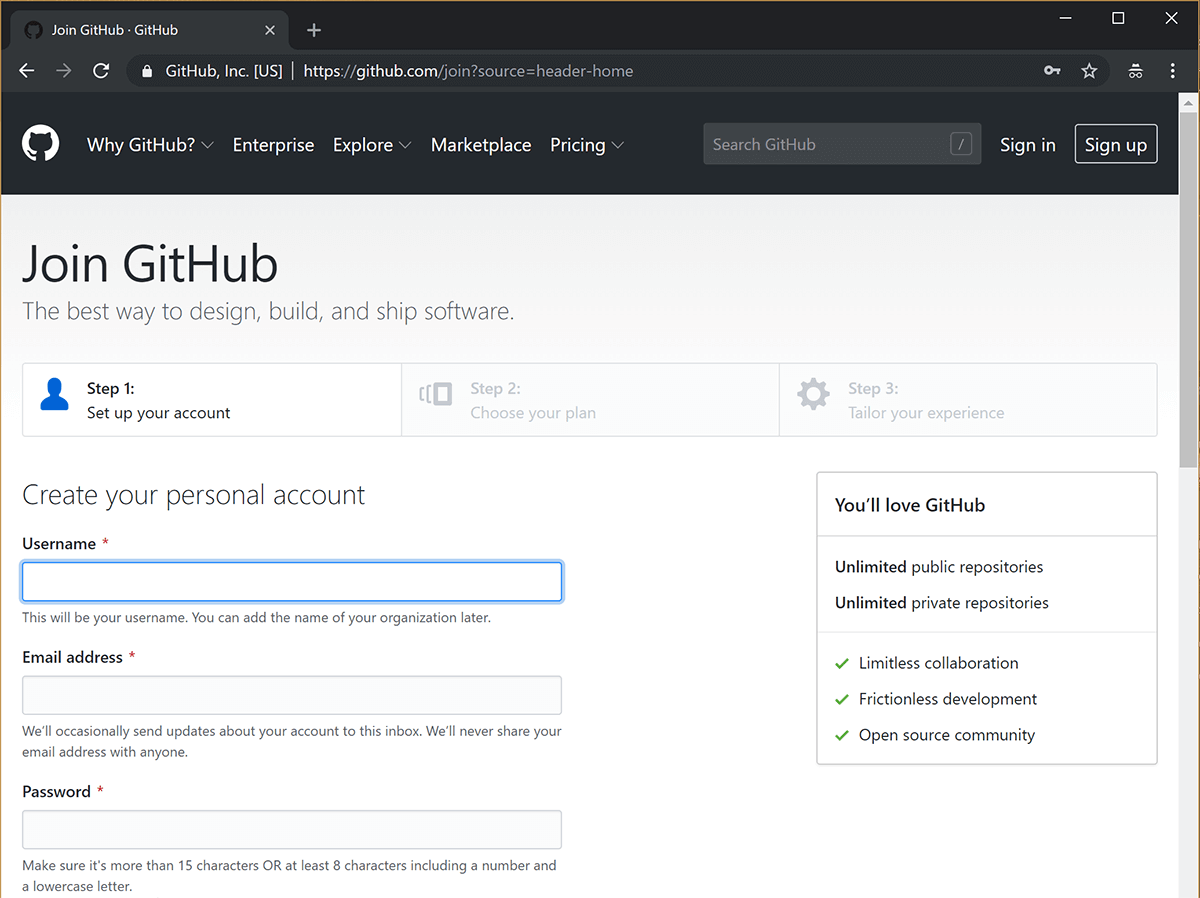This screenshot has width=1200, height=898.
Task: Click the GitHub Octocat logo
Action: [x=41, y=144]
